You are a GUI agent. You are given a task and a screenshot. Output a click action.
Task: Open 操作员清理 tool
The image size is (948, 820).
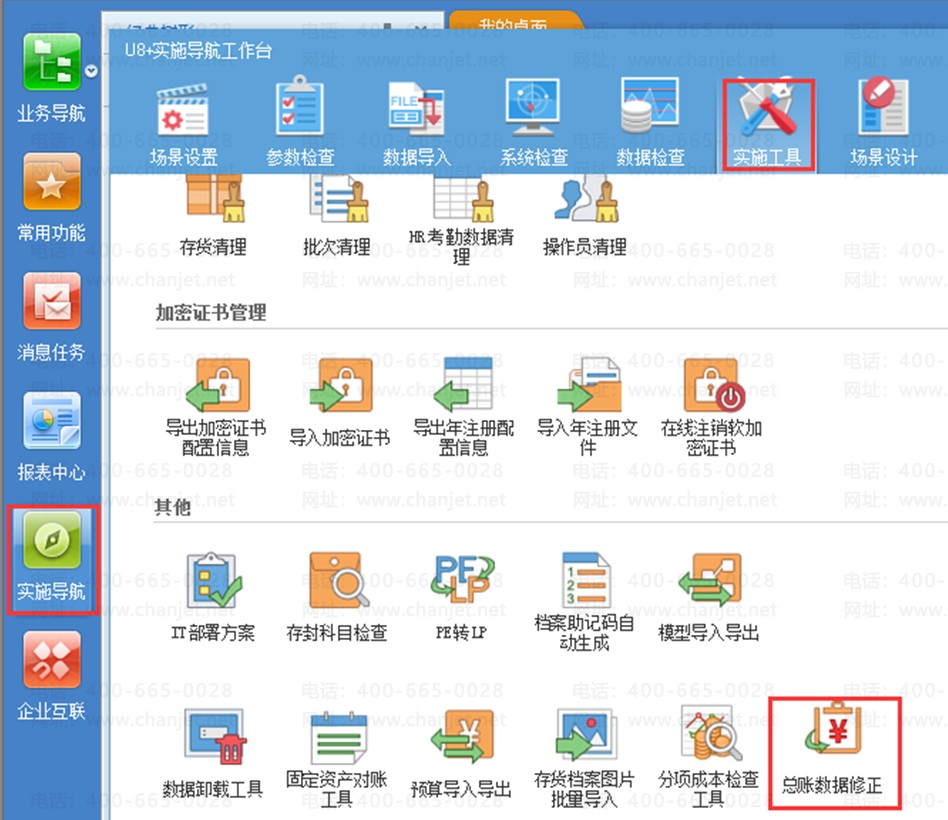click(585, 216)
